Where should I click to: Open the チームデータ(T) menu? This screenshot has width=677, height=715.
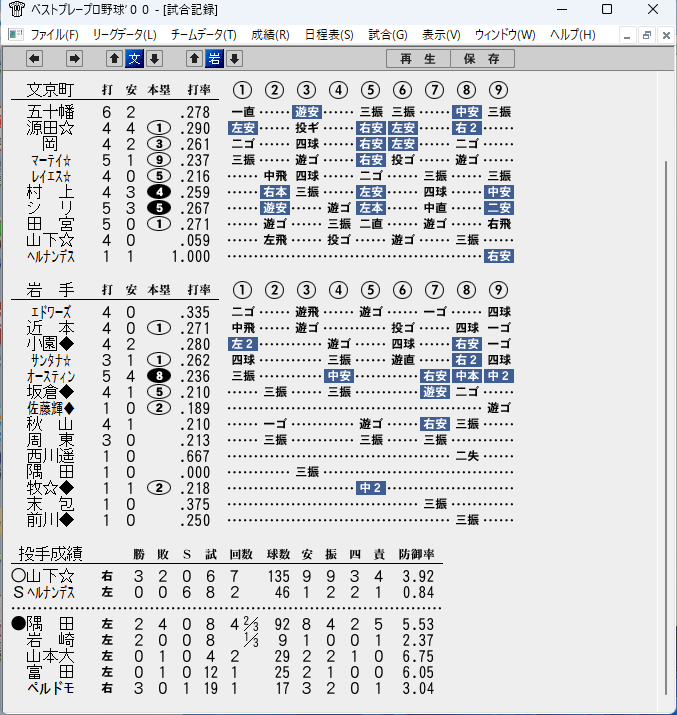204,35
